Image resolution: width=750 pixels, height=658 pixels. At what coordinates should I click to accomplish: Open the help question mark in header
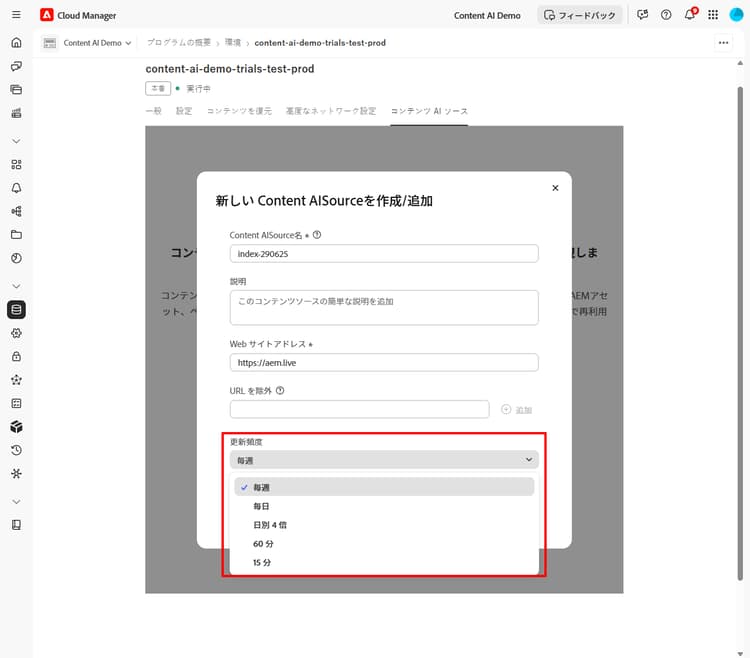[x=666, y=15]
